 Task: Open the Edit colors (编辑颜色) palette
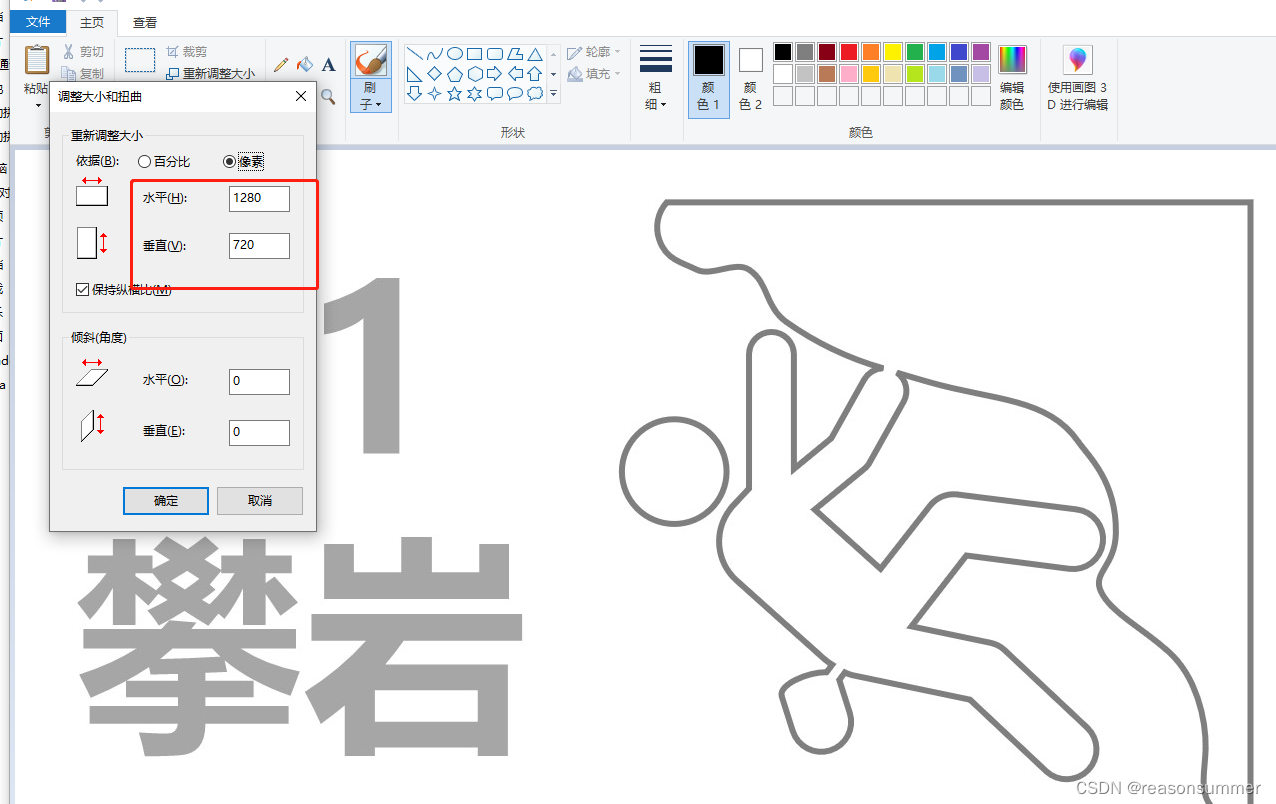(1012, 78)
